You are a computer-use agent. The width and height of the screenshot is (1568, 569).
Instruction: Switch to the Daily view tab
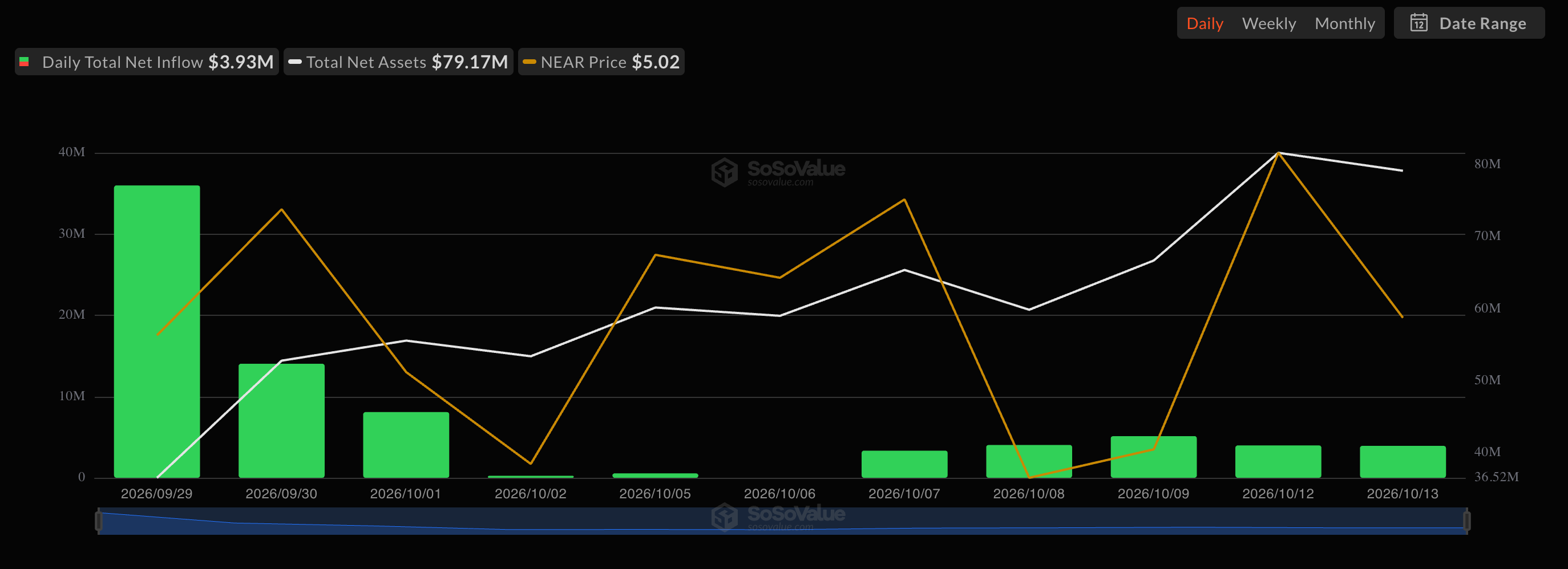click(1204, 23)
